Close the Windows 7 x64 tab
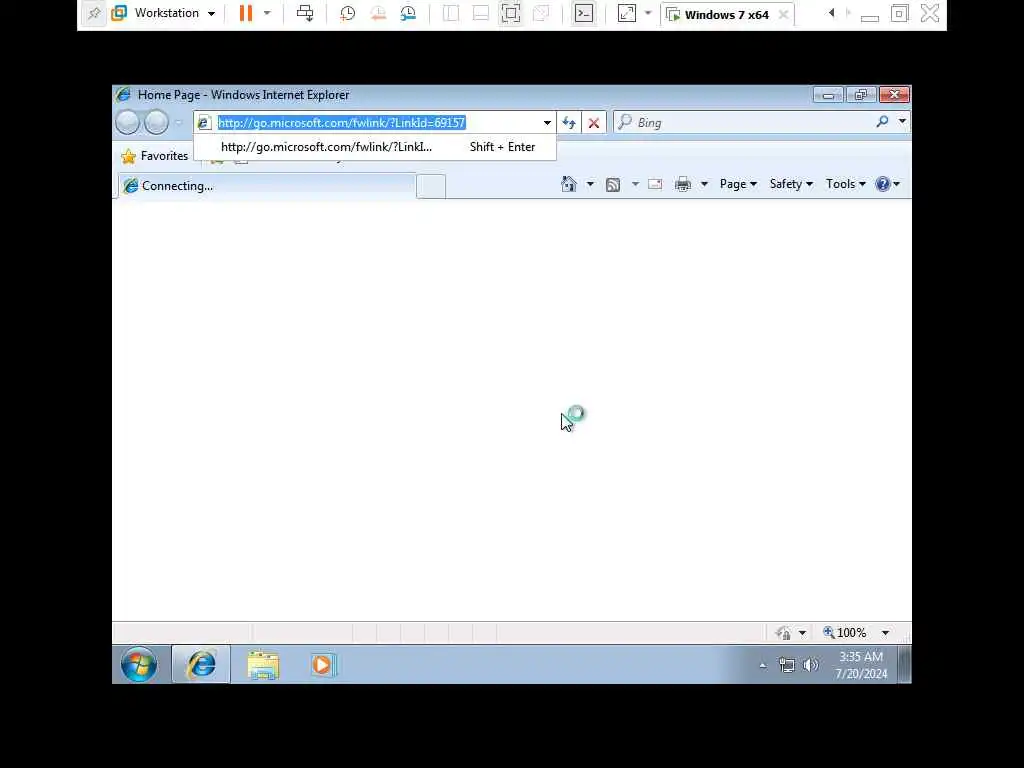 tap(783, 14)
